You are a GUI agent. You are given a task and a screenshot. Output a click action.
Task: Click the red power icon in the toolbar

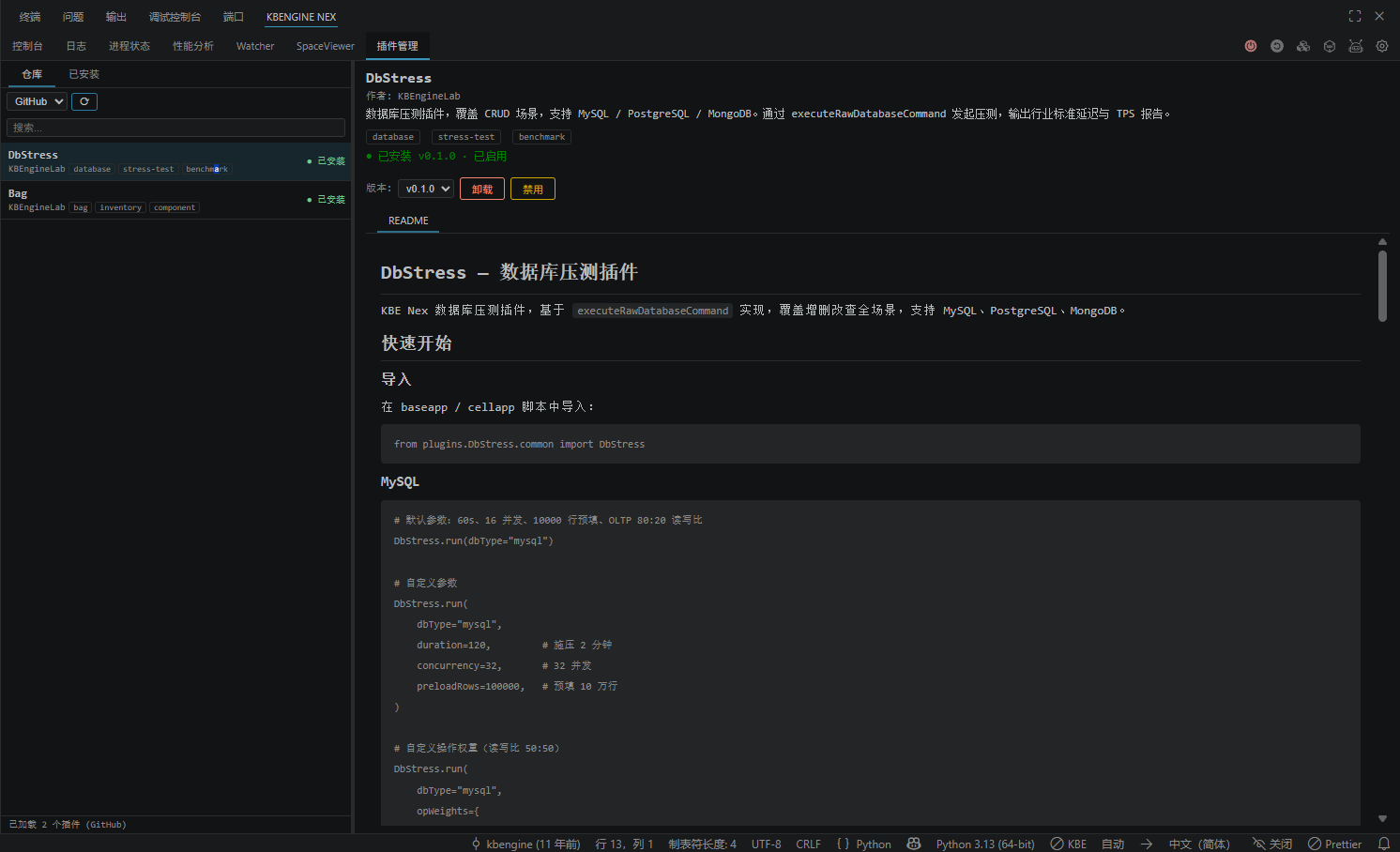click(1251, 46)
